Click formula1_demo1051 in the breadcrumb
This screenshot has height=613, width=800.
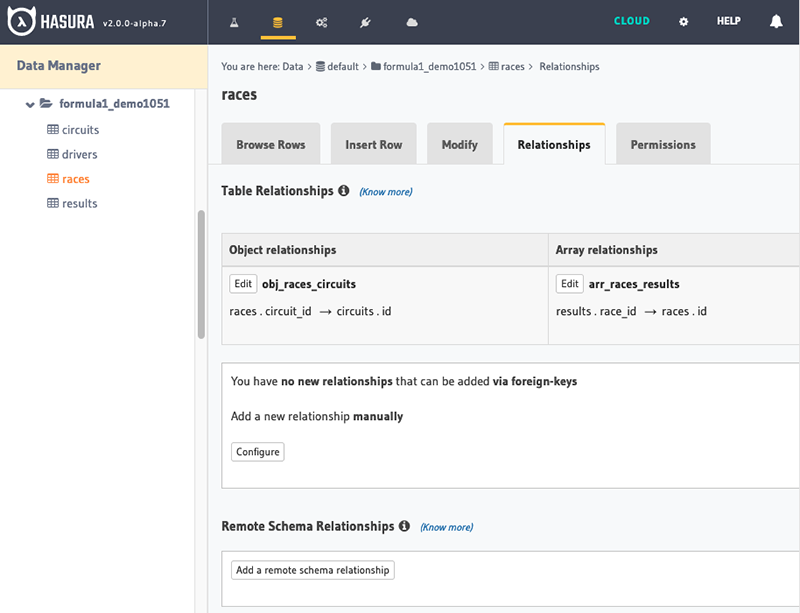430,66
